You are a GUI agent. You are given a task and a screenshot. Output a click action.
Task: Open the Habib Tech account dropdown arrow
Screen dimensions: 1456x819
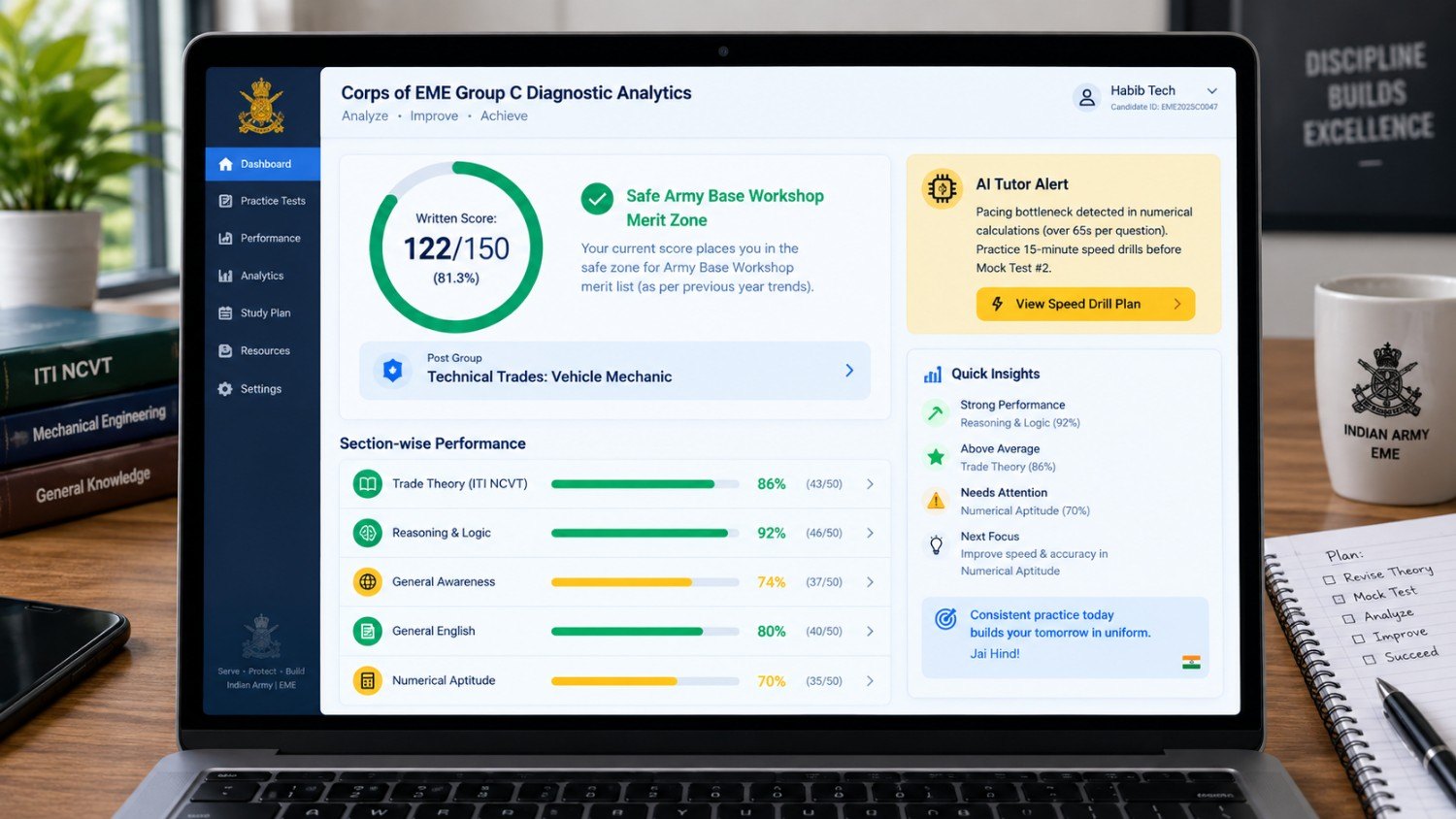pyautogui.click(x=1211, y=91)
